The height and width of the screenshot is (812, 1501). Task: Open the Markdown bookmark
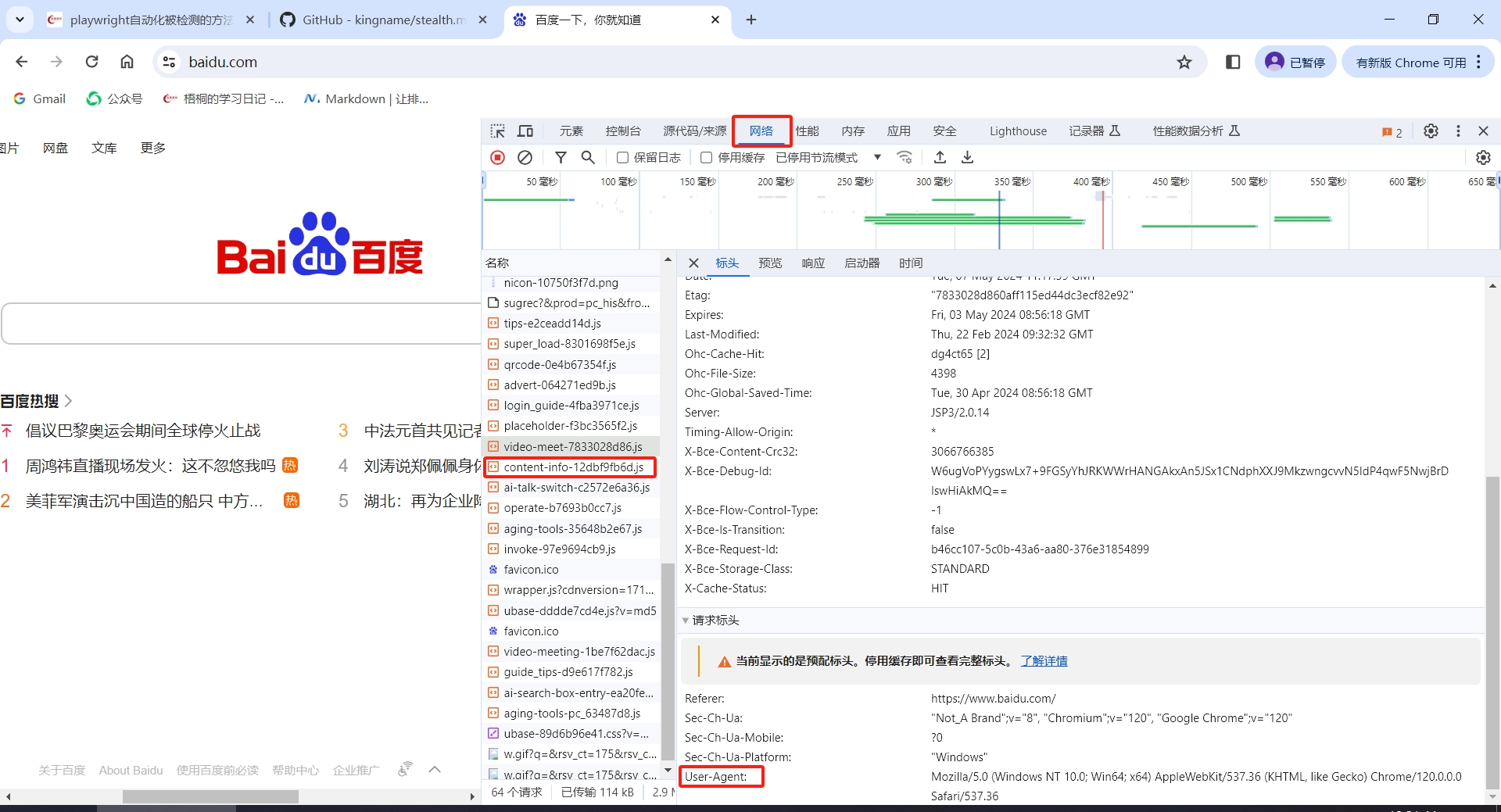tap(366, 98)
